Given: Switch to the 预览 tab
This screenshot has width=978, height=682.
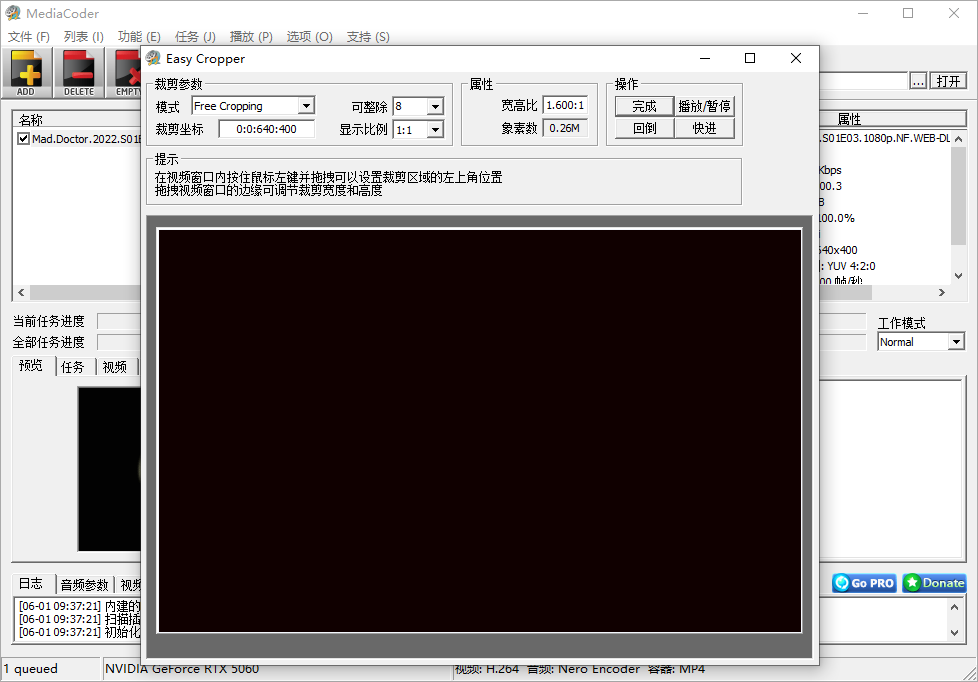Looking at the screenshot, I should (x=31, y=366).
